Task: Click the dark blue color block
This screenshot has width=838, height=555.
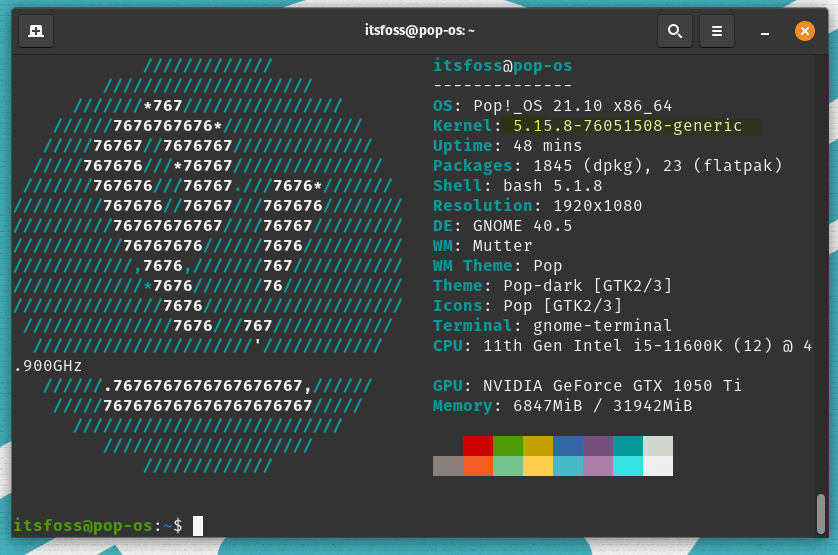Action: (x=568, y=446)
